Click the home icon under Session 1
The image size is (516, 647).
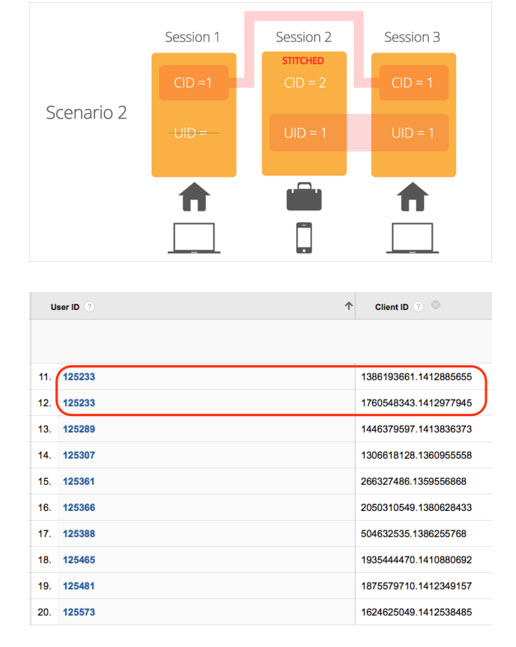click(x=194, y=197)
